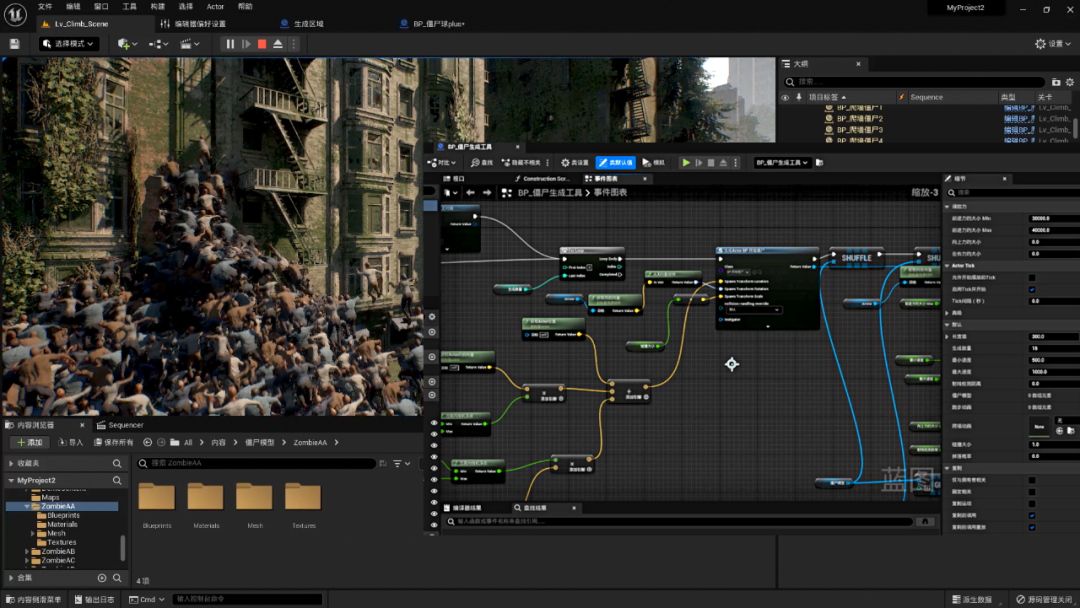
Task: Pause the simulation in main toolbar
Action: pyautogui.click(x=230, y=44)
